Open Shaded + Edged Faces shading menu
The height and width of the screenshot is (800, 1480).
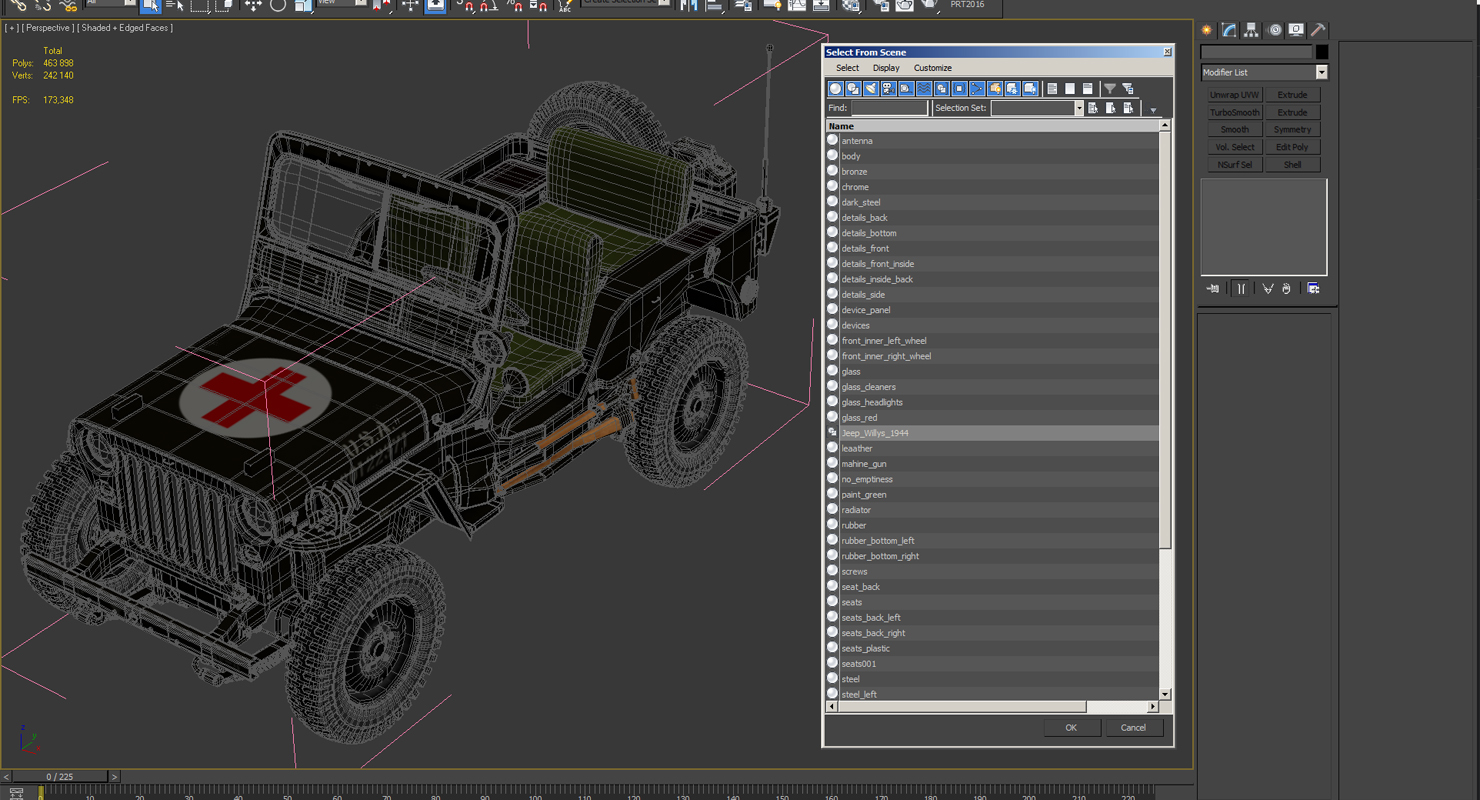125,28
